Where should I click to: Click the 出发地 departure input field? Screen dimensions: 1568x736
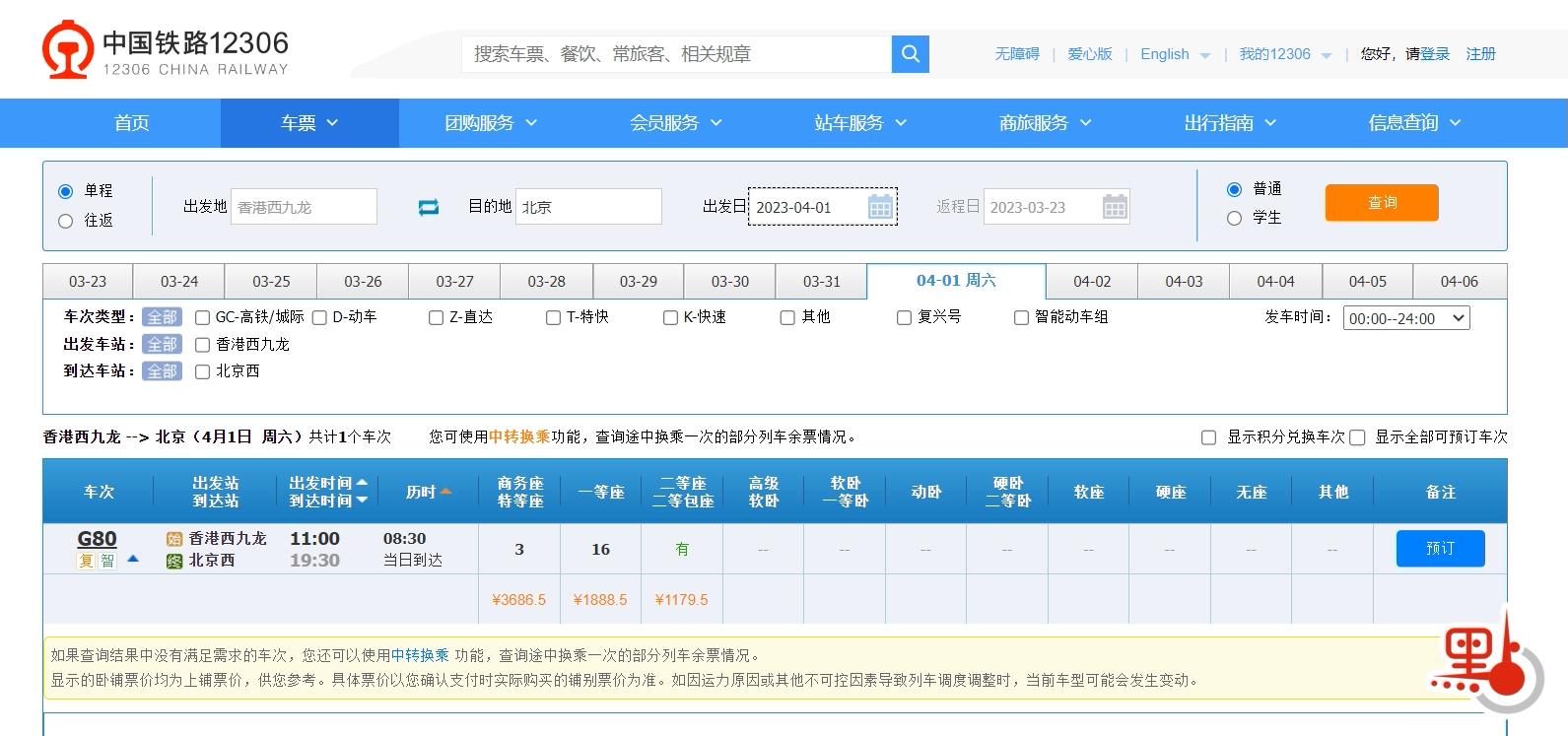pyautogui.click(x=304, y=207)
